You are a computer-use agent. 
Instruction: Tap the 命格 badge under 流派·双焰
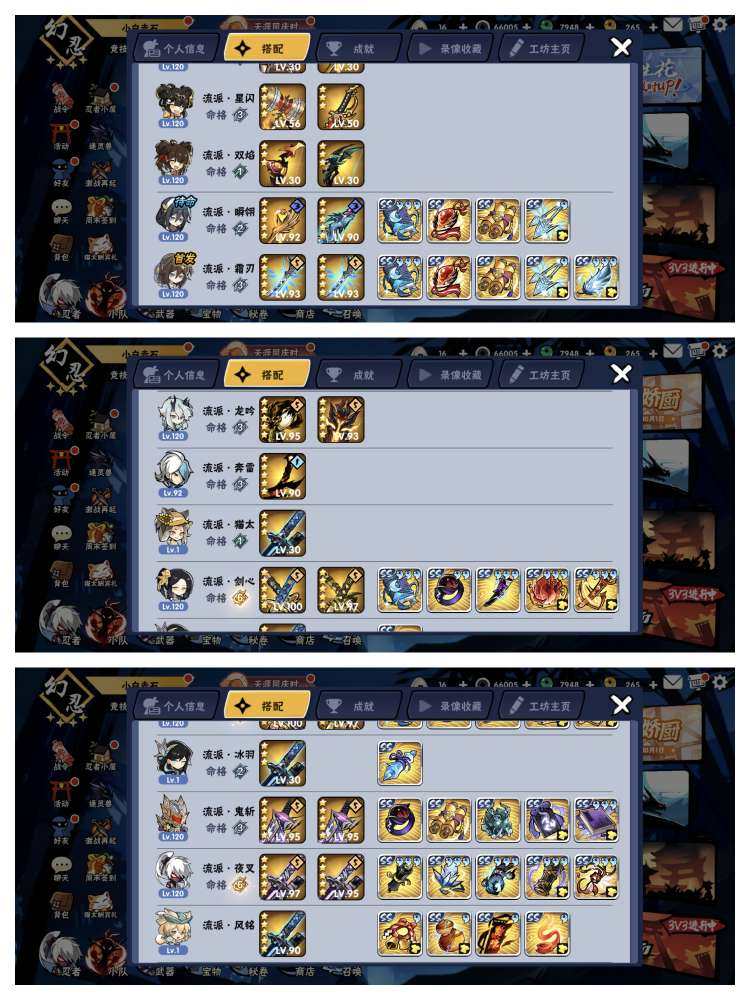(240, 172)
